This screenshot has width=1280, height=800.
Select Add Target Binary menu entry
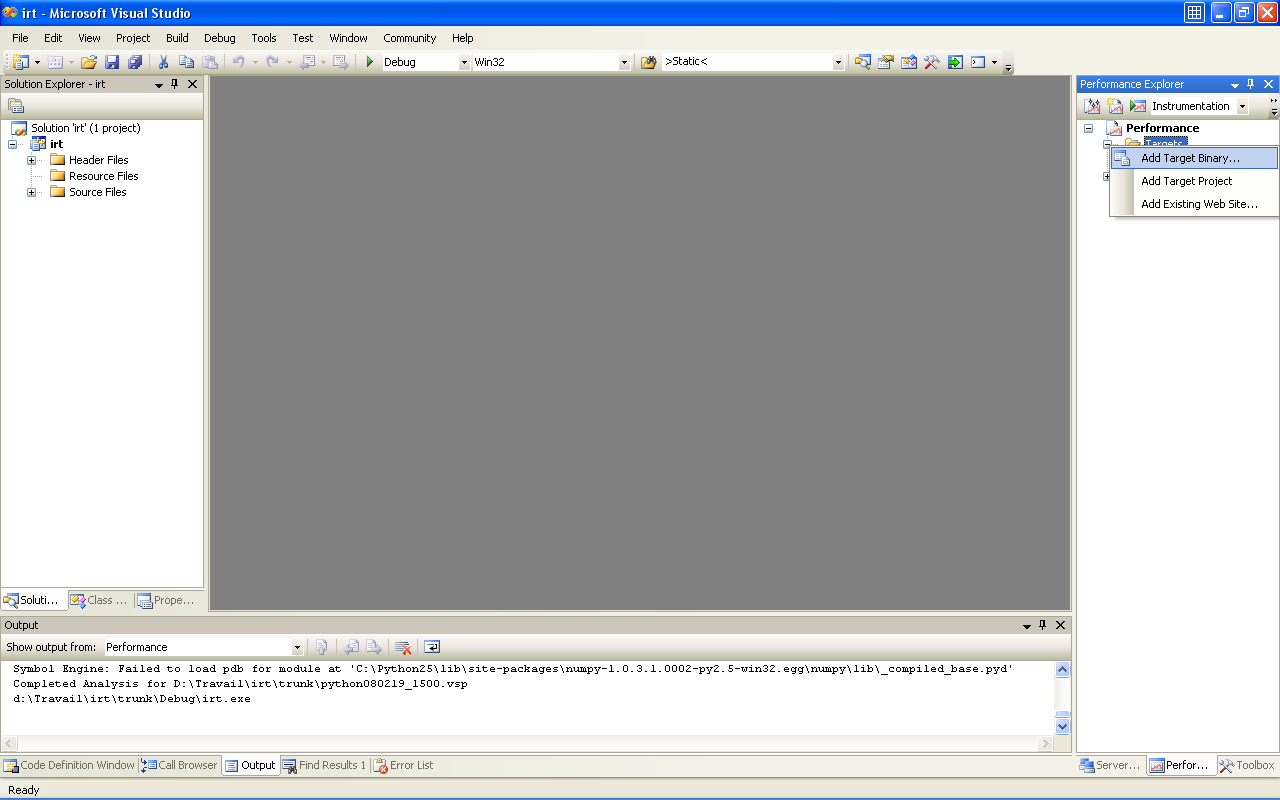tap(1190, 158)
